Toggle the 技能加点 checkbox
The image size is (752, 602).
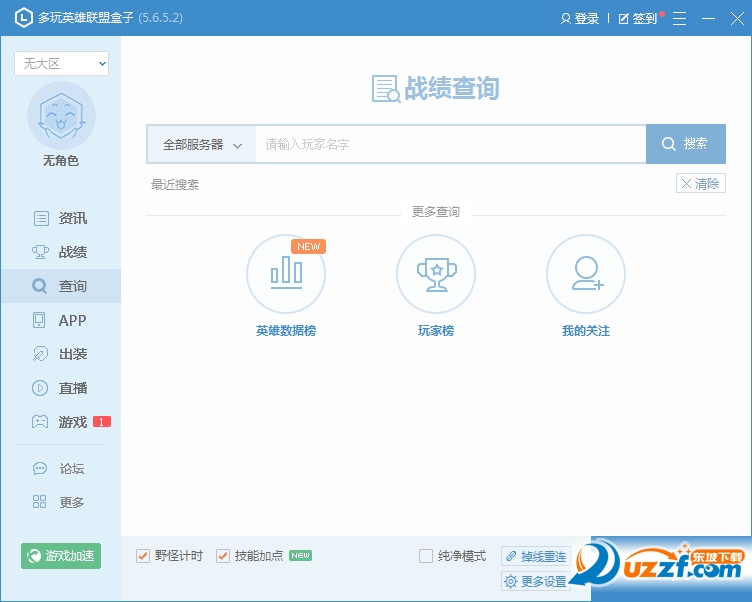pos(223,556)
